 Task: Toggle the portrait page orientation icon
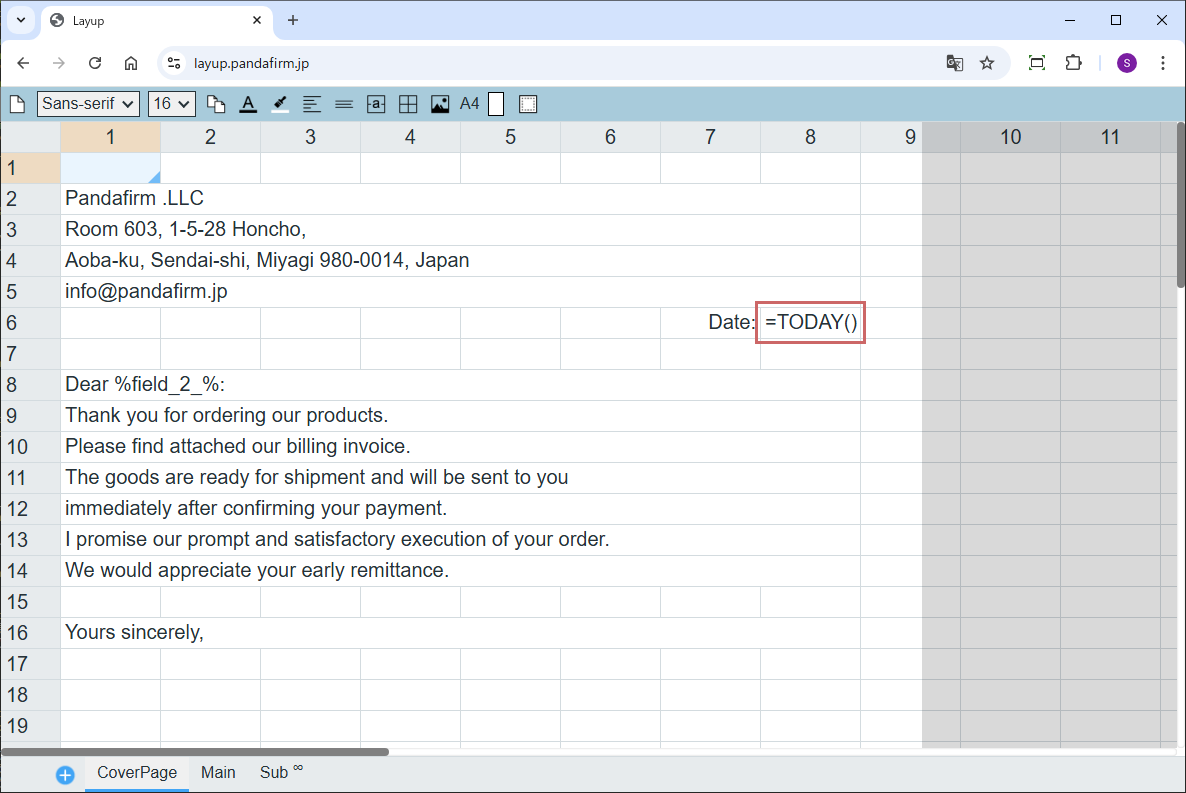pos(496,104)
